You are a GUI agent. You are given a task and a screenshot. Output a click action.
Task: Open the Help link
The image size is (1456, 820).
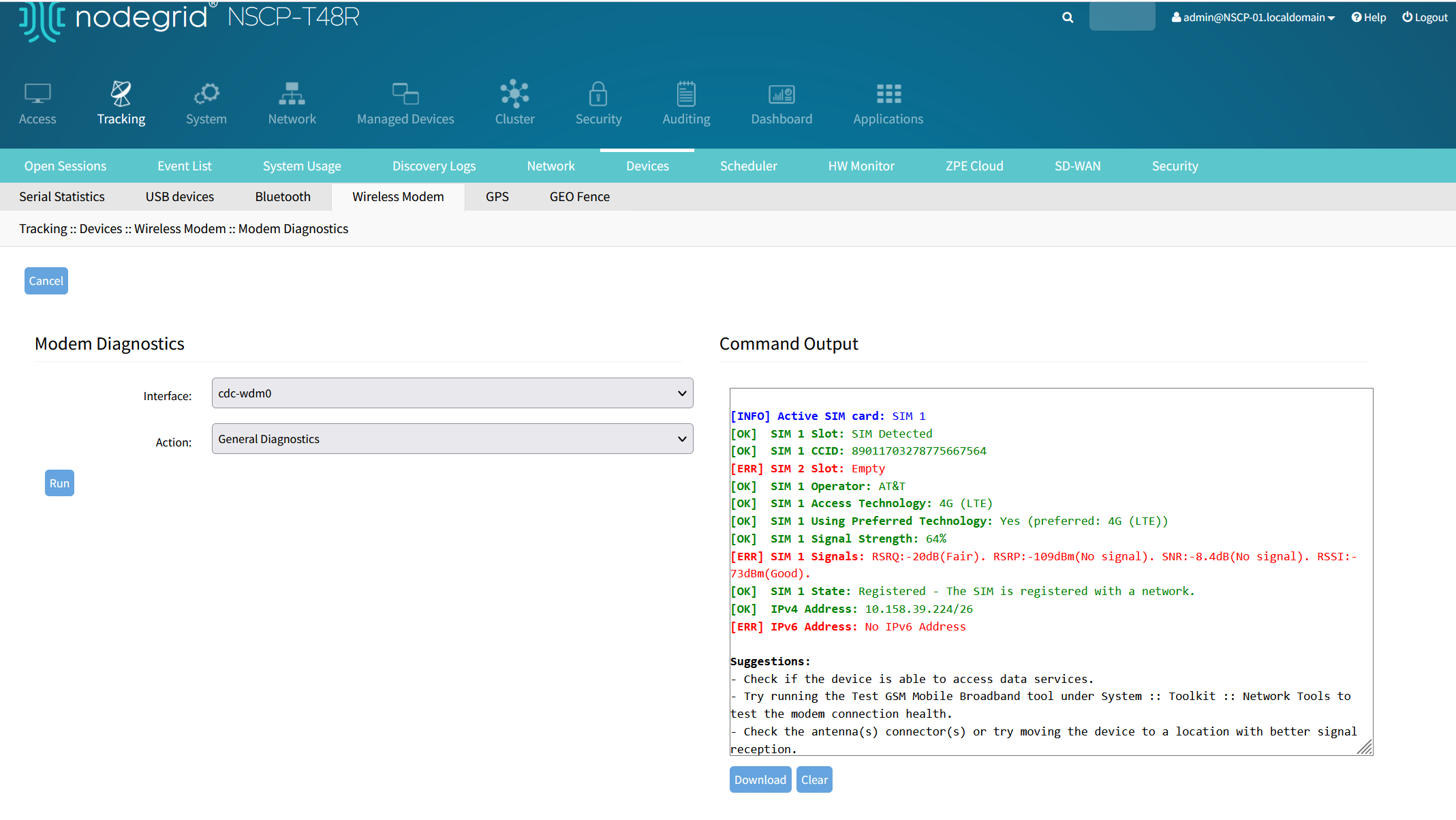(x=1369, y=18)
